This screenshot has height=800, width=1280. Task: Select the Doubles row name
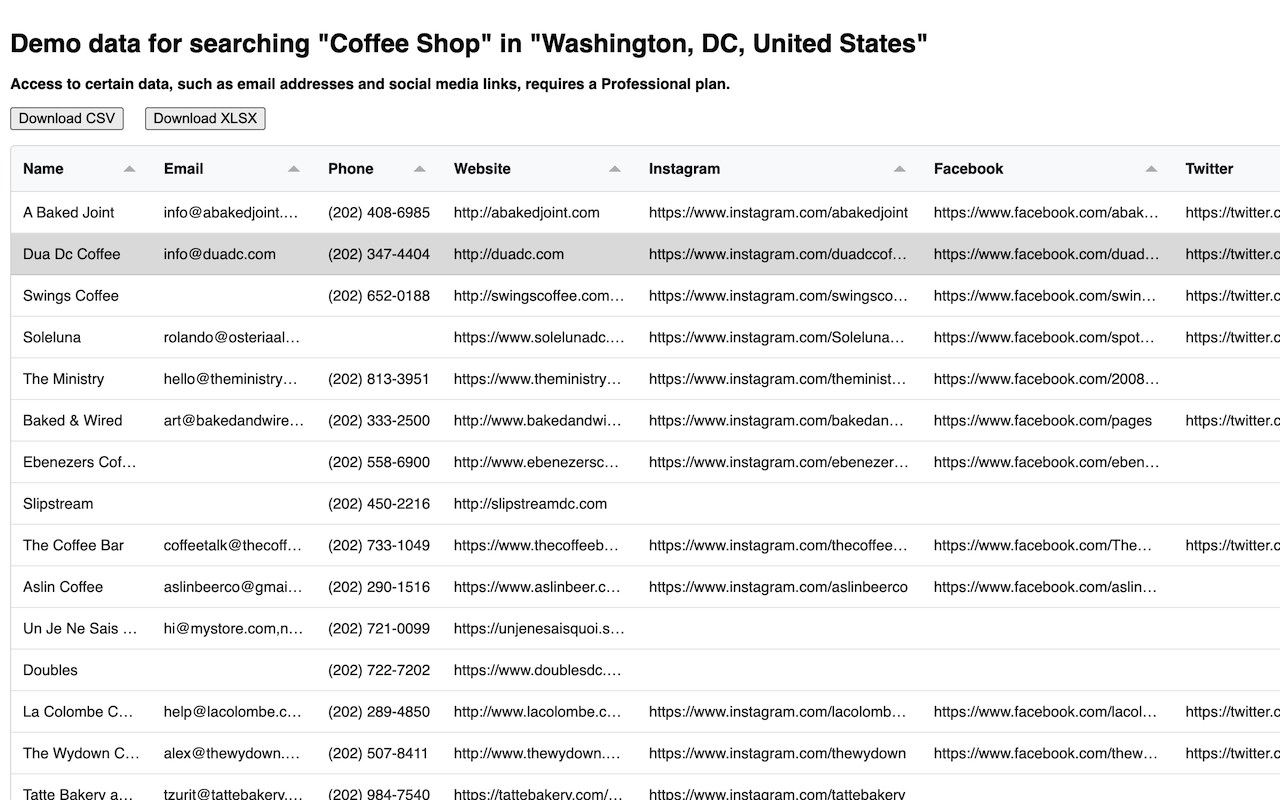50,670
